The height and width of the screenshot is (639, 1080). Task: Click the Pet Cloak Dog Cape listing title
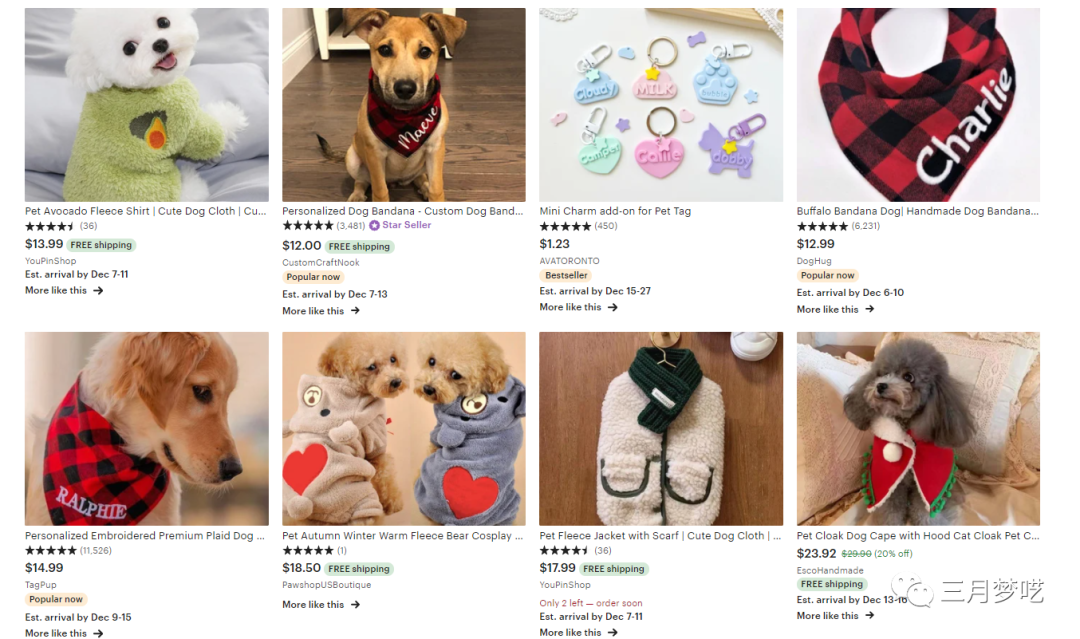pyautogui.click(x=917, y=536)
